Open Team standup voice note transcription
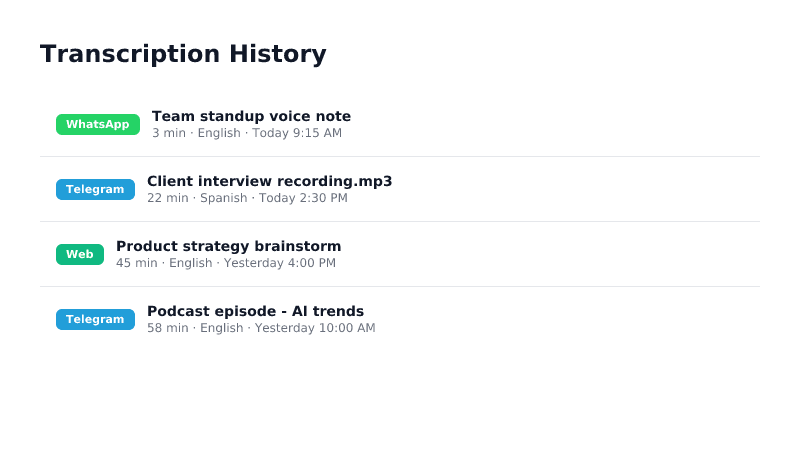Screen dimensions: 800x450 click(x=251, y=116)
